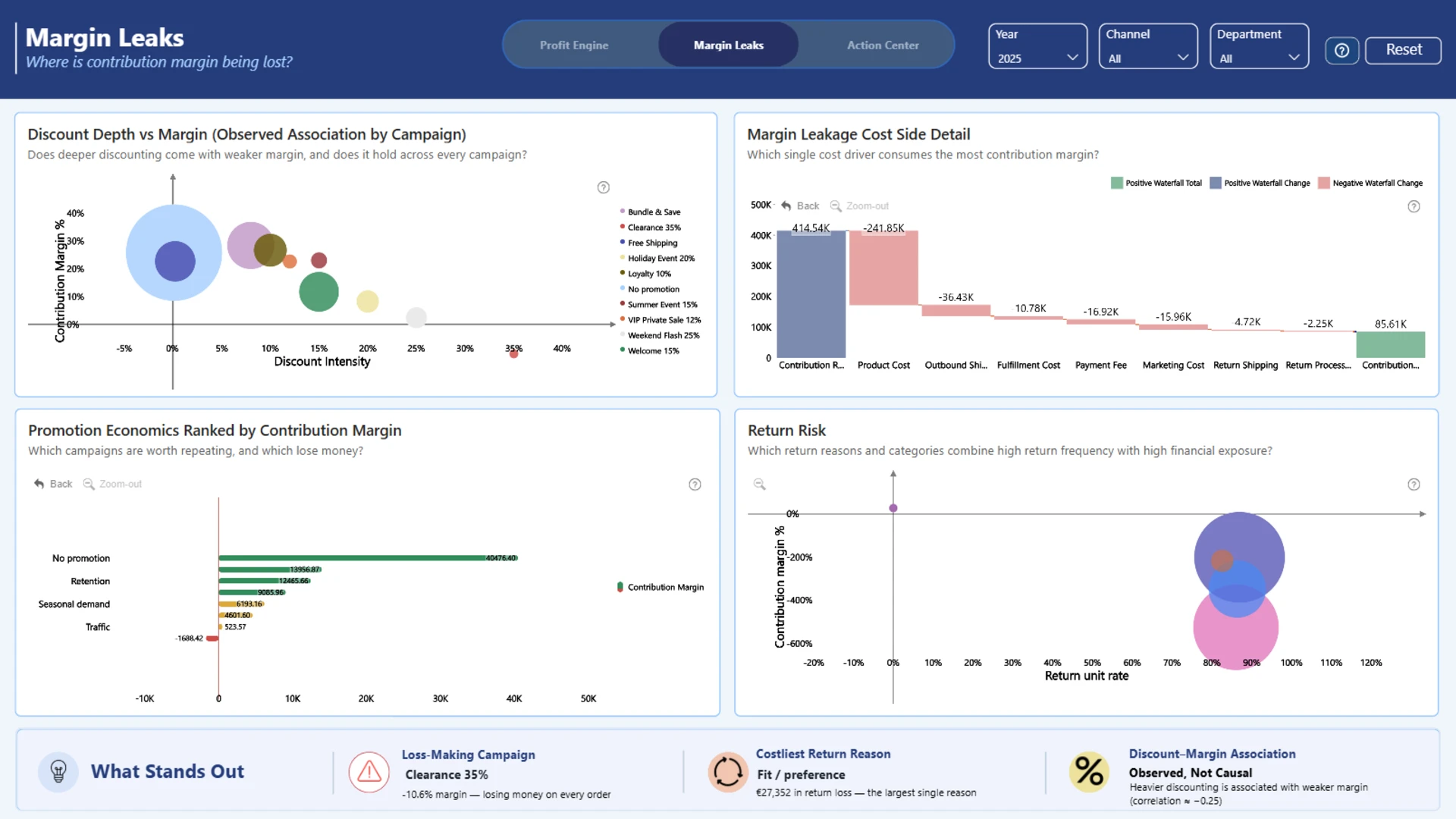Click the 85.61K green Contribution bar
The height and width of the screenshot is (819, 1456).
(x=1390, y=344)
